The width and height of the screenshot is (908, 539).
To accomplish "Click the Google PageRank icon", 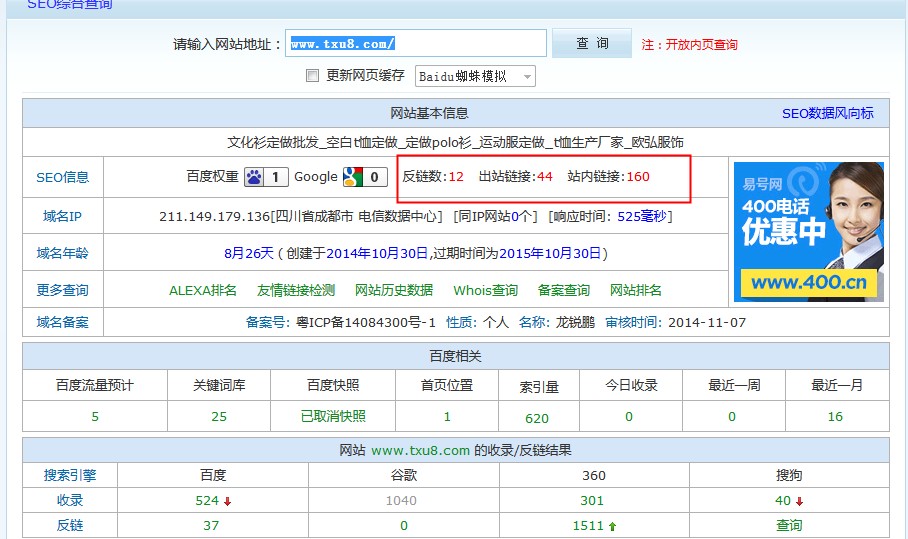I will click(x=352, y=177).
